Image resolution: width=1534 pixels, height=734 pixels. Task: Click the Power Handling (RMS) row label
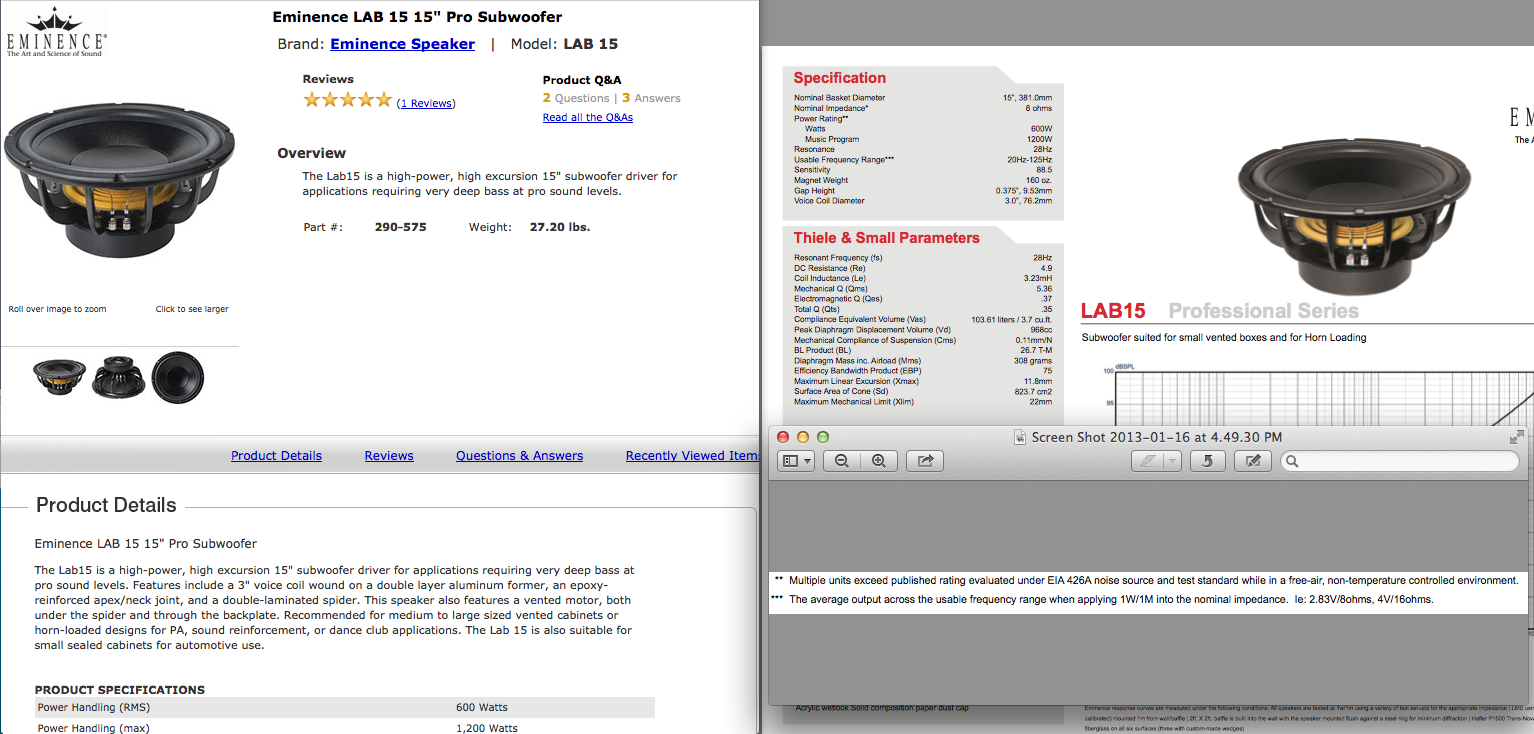93,708
